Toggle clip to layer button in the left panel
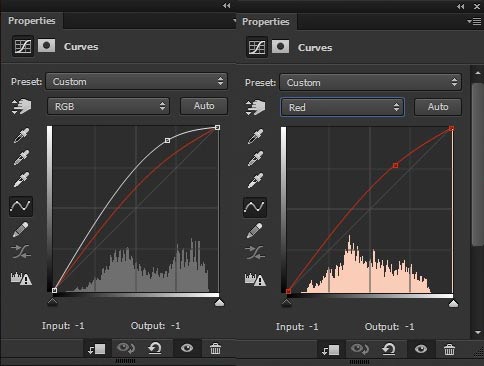 click(96, 349)
